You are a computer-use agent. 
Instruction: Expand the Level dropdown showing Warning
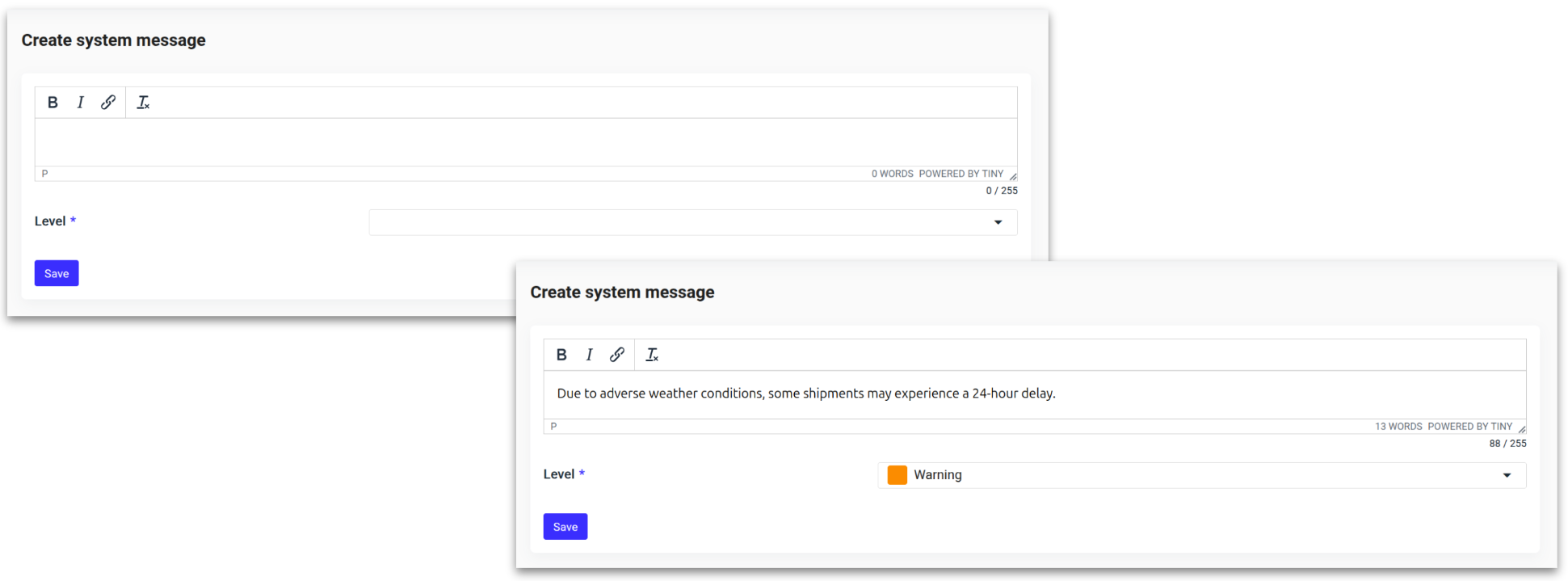coord(1201,475)
